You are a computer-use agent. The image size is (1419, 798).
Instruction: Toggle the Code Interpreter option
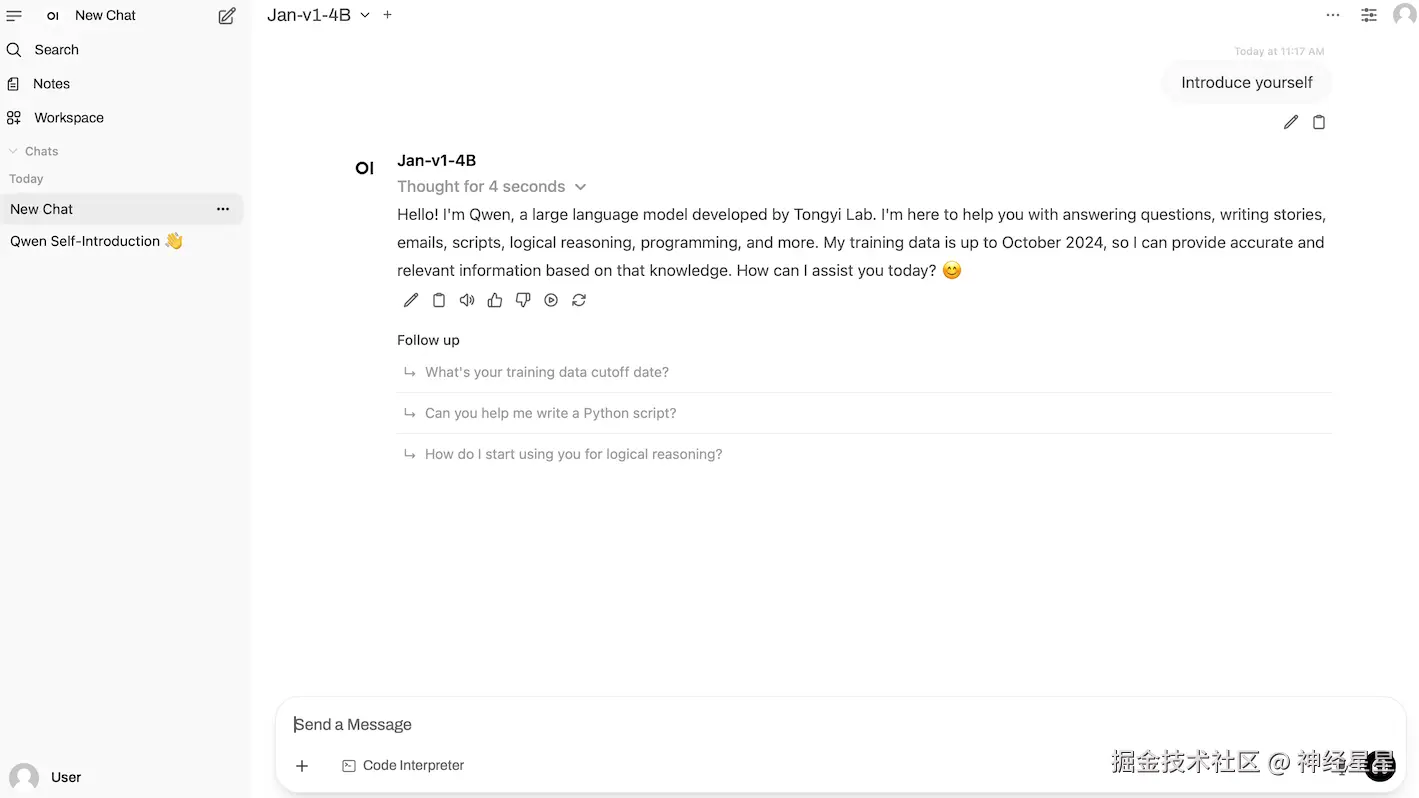[403, 765]
